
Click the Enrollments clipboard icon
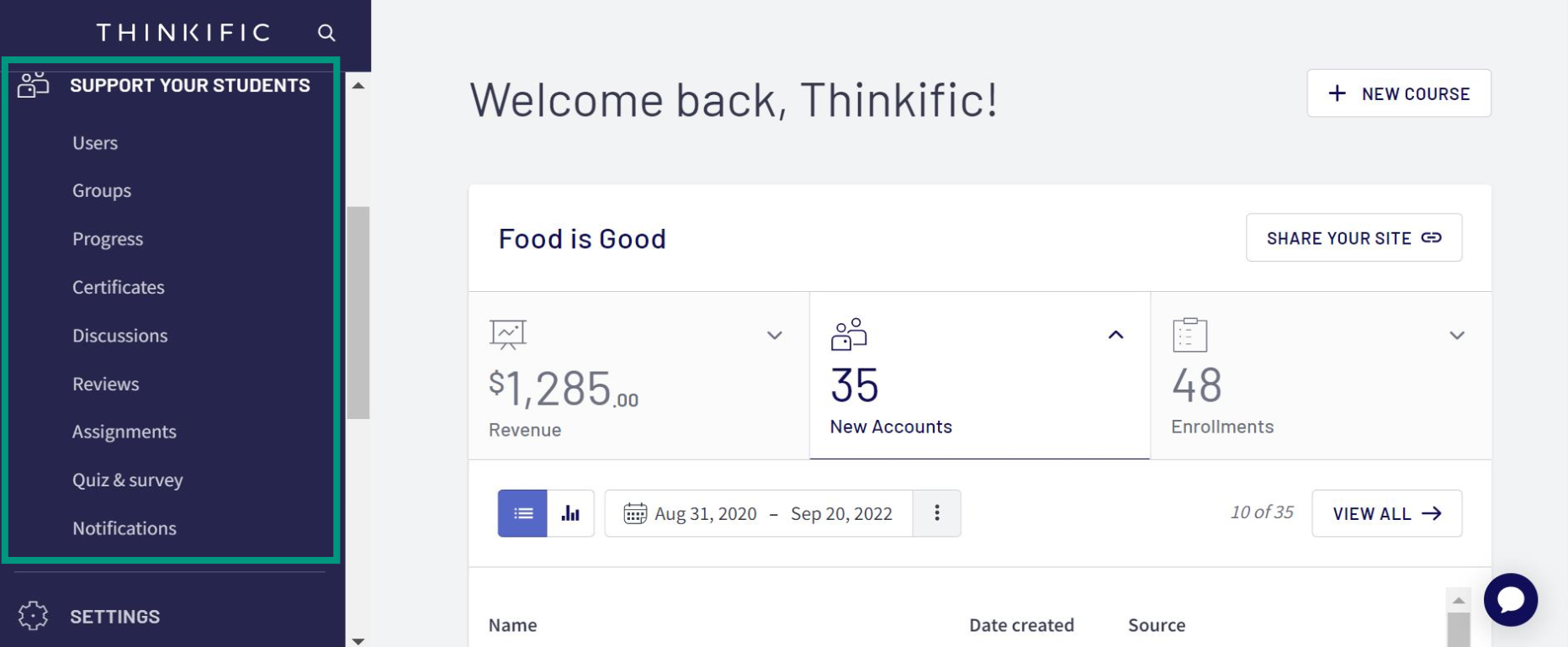1189,335
